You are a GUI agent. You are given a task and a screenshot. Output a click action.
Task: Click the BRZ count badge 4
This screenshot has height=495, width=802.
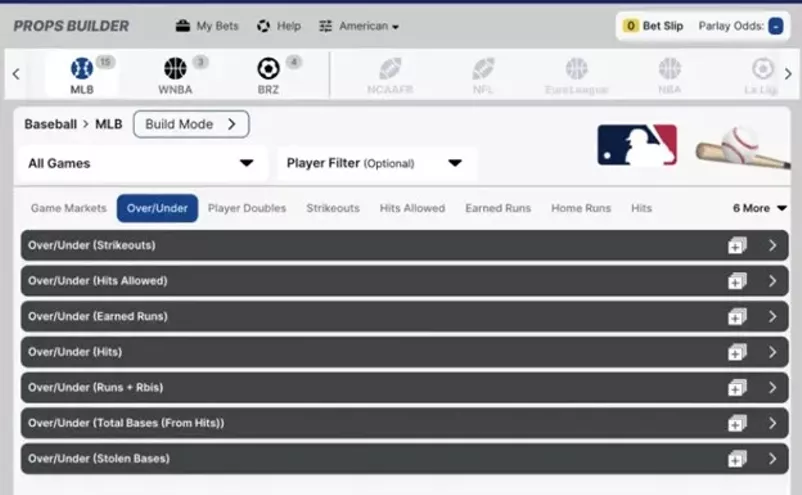294,62
